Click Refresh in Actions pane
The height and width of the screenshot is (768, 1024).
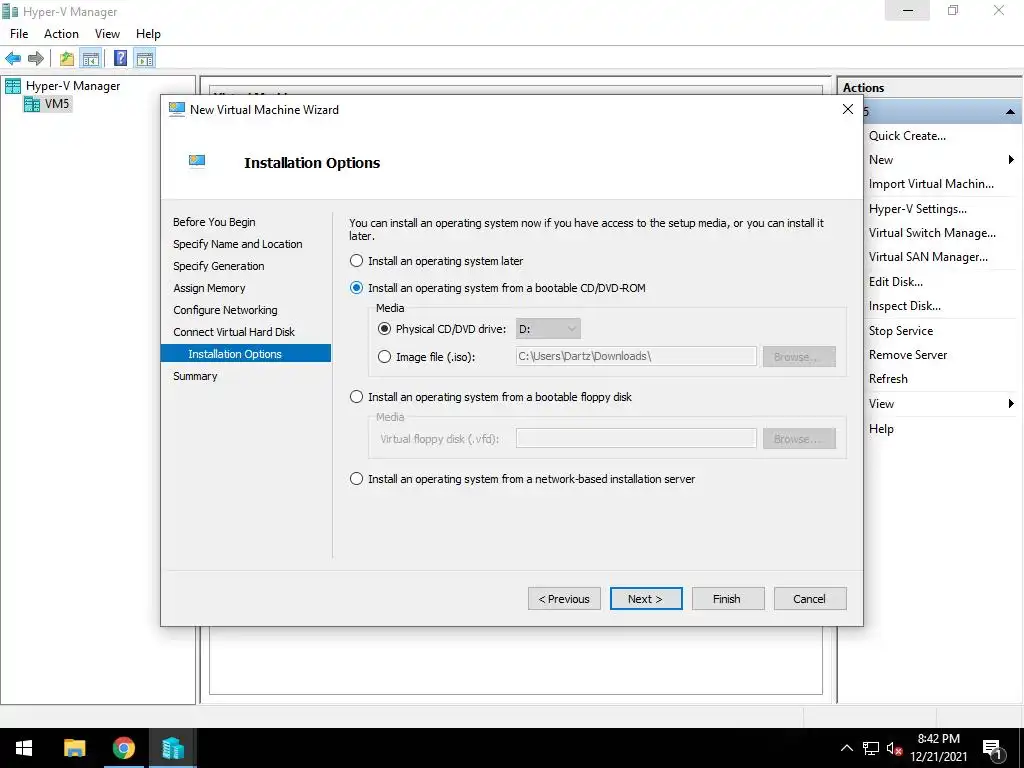coord(888,379)
